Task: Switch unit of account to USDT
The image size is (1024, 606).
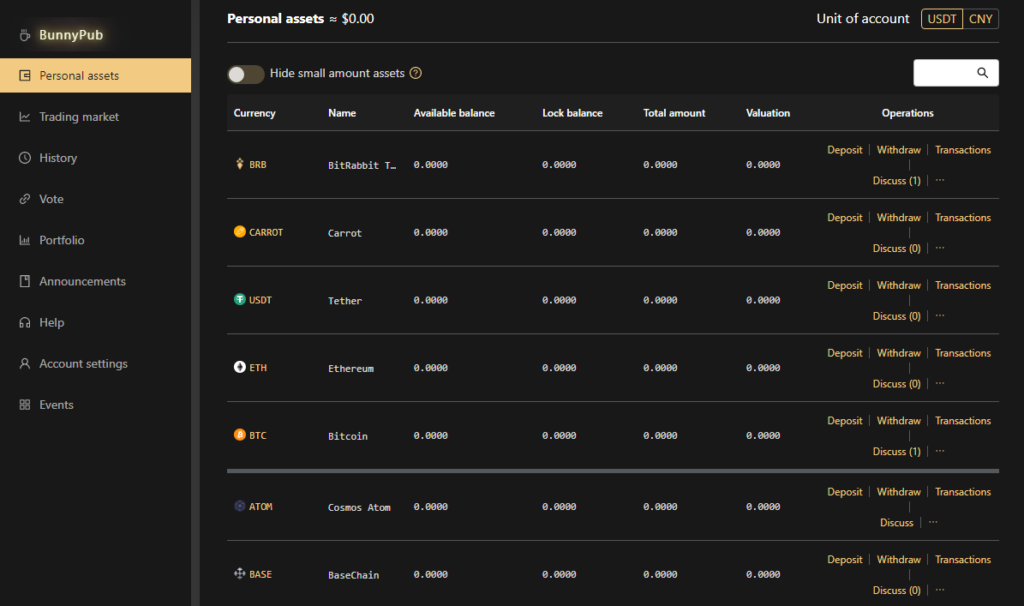Action: (x=942, y=19)
